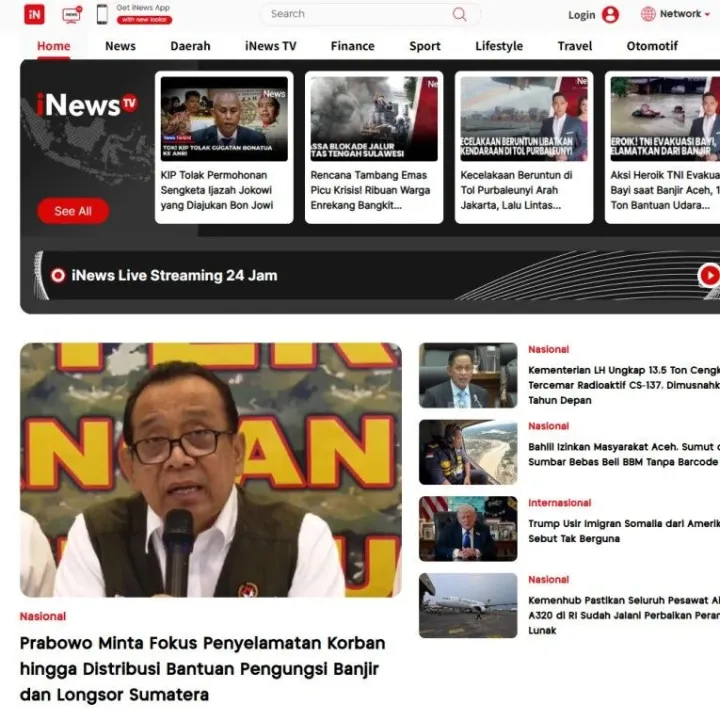Open the iNews TV monitor icon
The height and width of the screenshot is (720, 720).
coord(72,15)
